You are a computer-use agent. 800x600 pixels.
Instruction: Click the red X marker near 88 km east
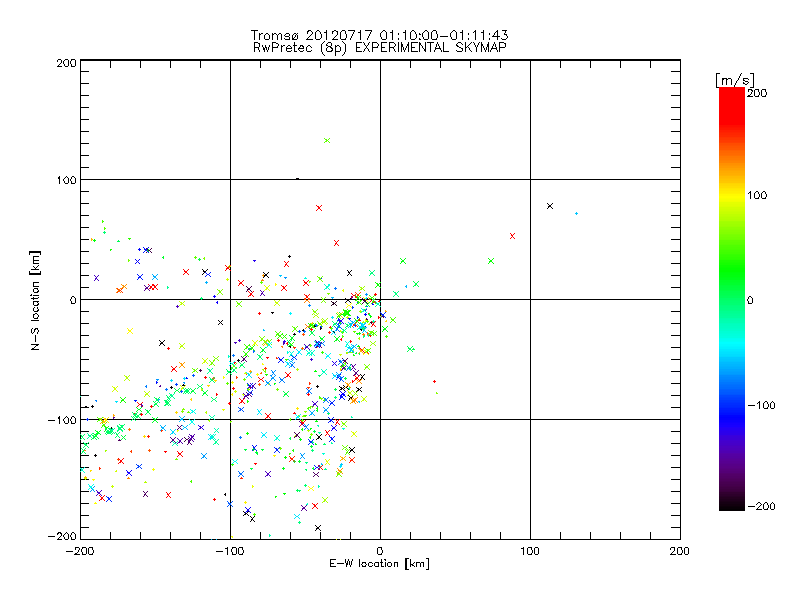pos(512,236)
